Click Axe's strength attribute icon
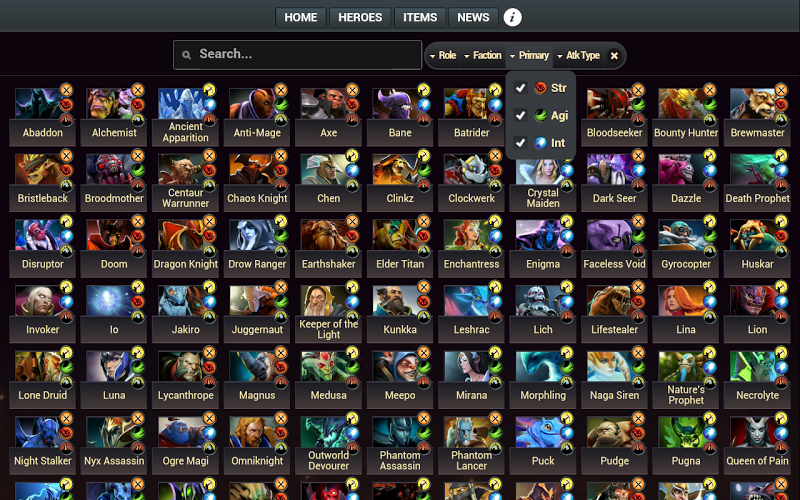The width and height of the screenshot is (800, 500). [352, 105]
